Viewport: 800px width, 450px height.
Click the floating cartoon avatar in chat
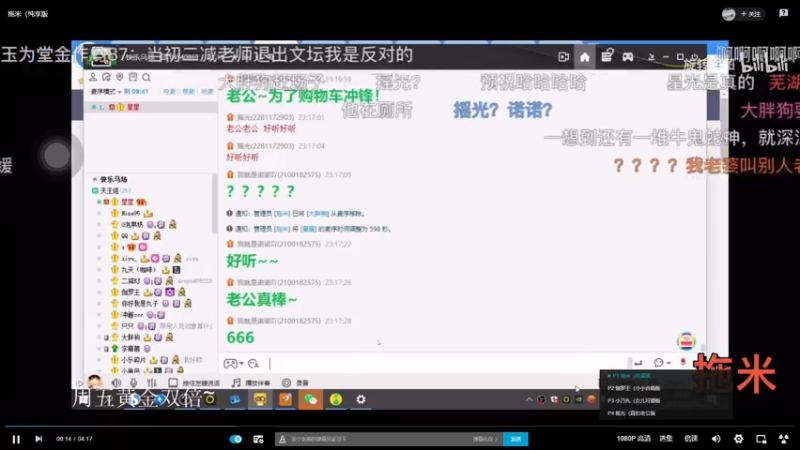click(686, 341)
